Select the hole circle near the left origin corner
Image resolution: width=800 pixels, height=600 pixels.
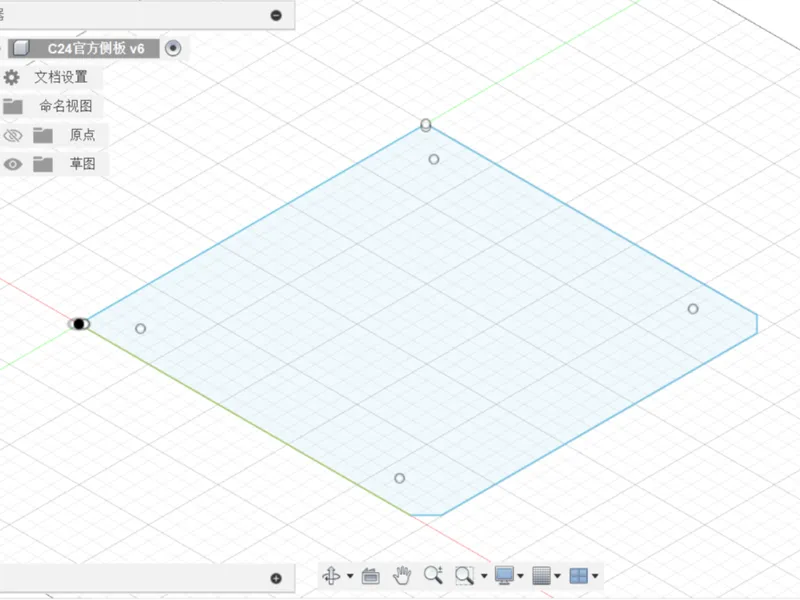tap(140, 329)
